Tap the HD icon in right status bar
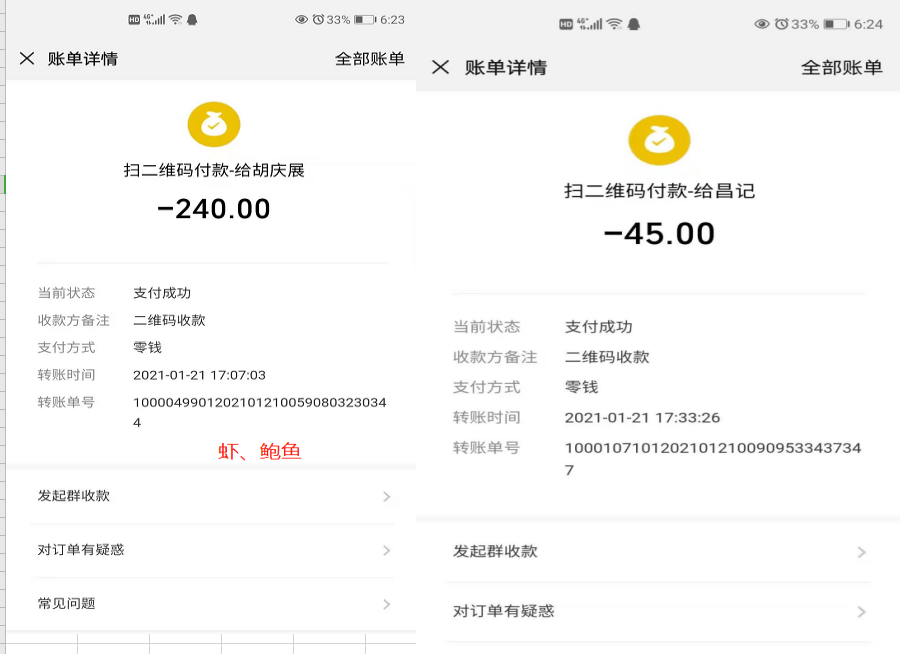 tap(565, 24)
